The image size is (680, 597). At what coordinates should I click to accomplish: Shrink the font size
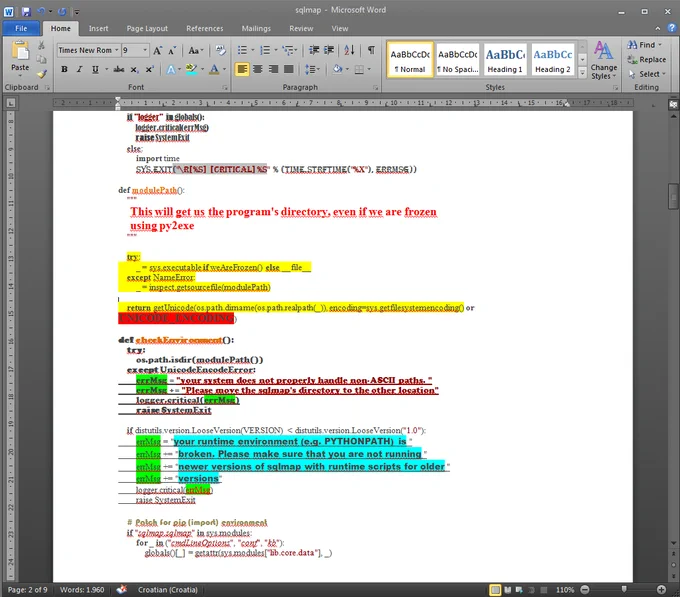coord(172,51)
